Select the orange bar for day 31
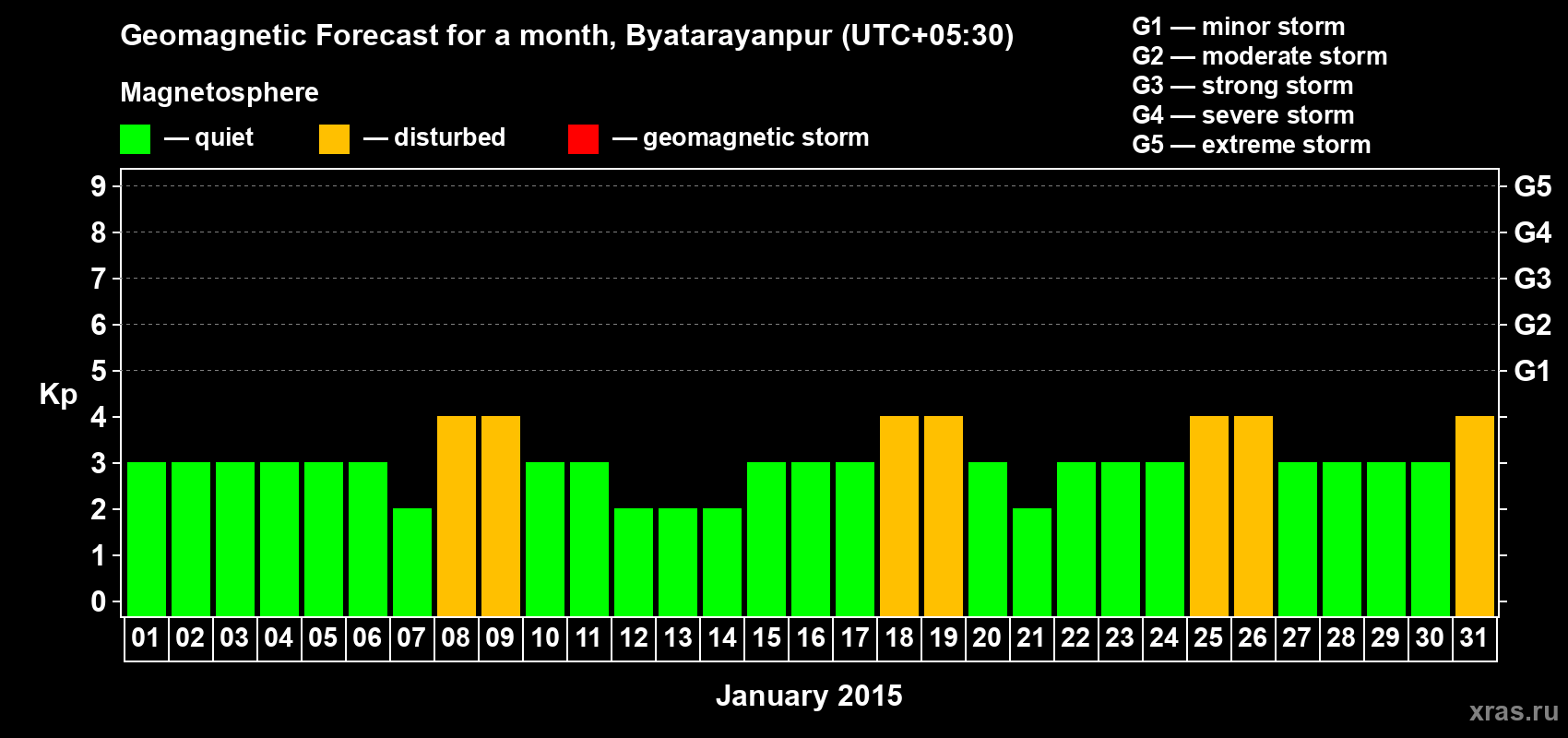The width and height of the screenshot is (1568, 738). (1475, 516)
